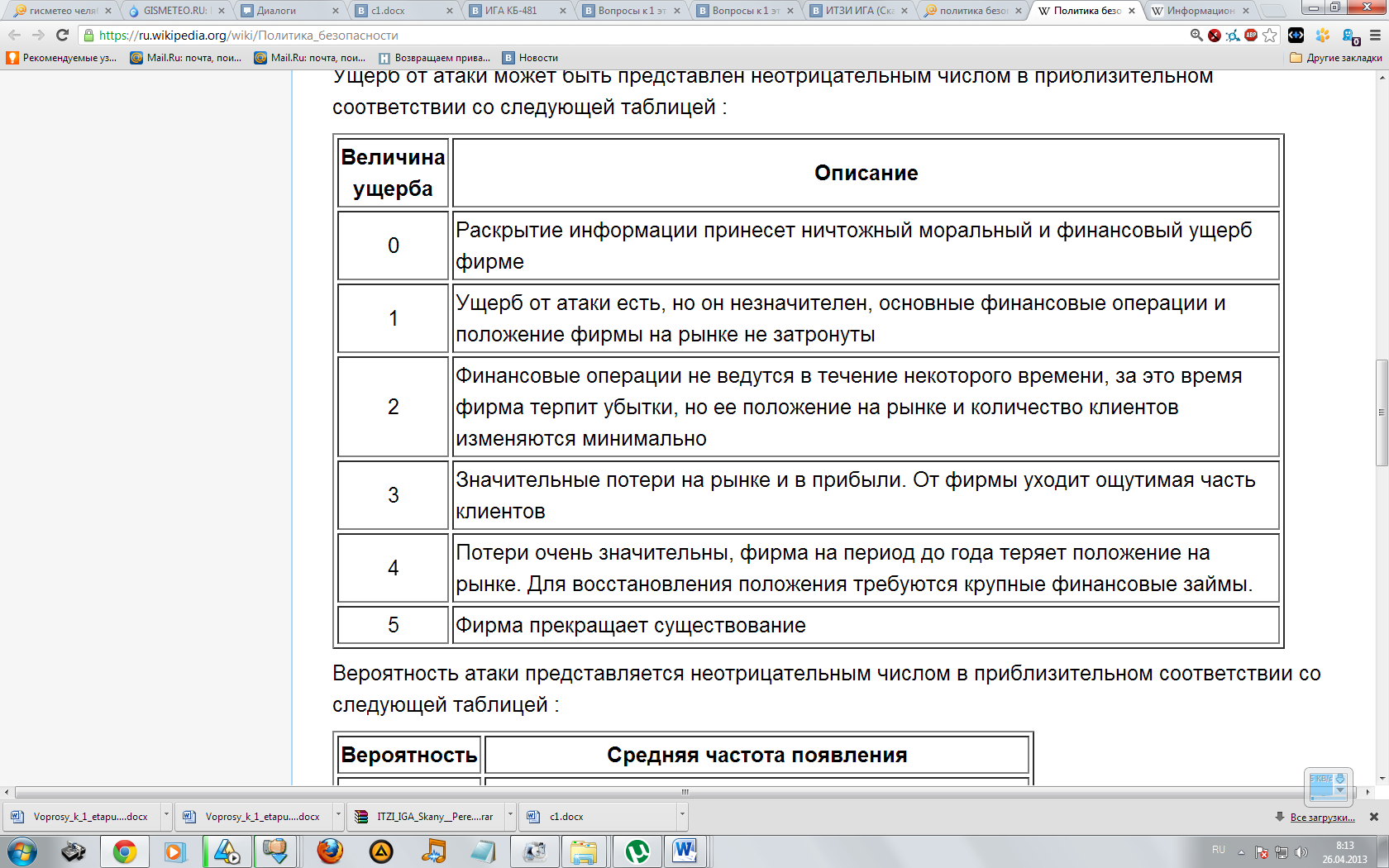Switch to the гисметео челя tab
Viewport: 1389px width, 868px height.
(62, 11)
